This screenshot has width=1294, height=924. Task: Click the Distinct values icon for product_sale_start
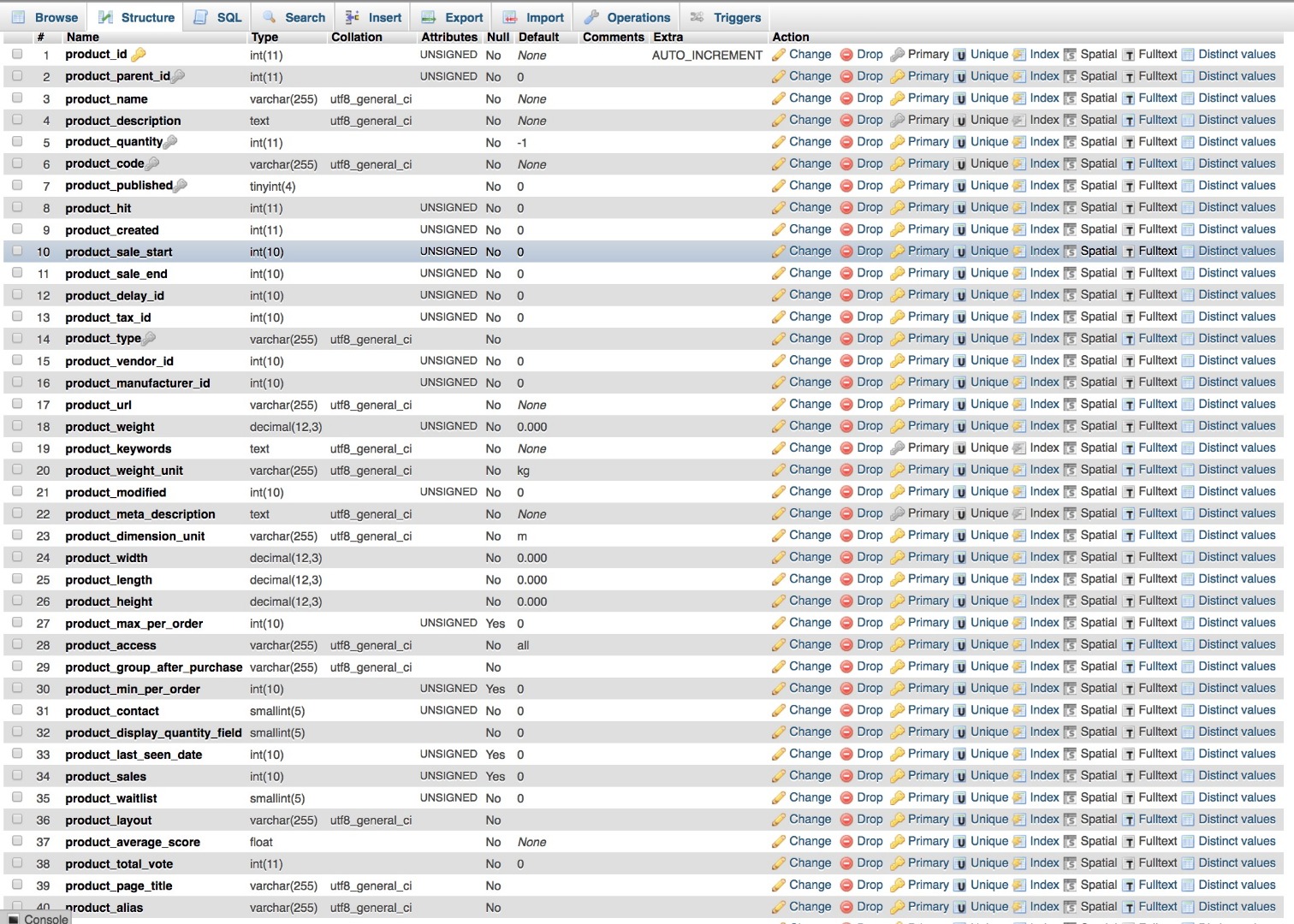1188,252
